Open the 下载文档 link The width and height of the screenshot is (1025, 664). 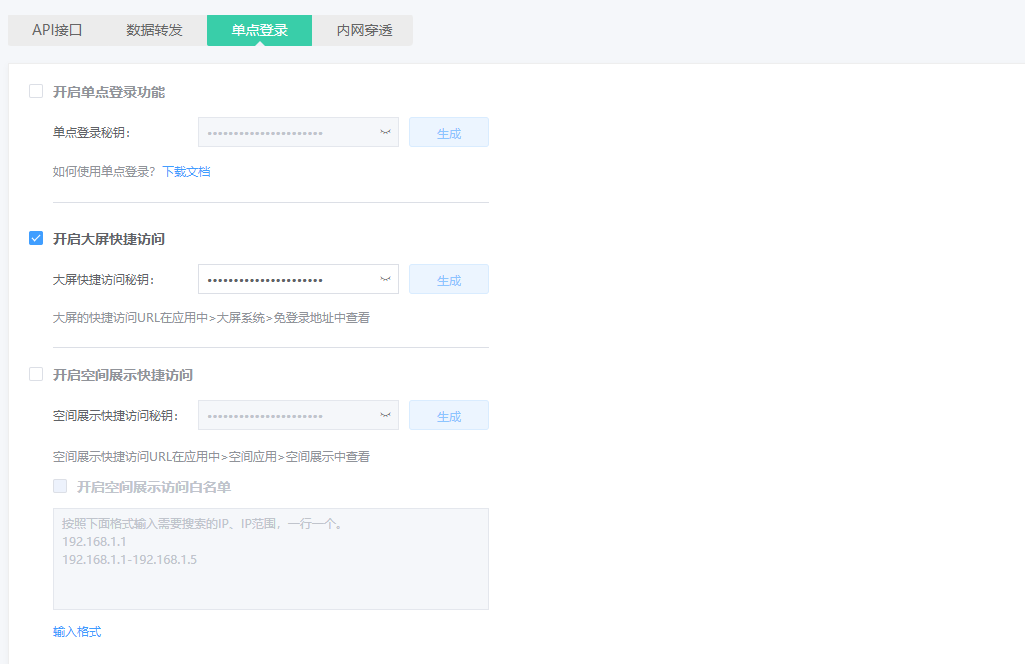186,172
